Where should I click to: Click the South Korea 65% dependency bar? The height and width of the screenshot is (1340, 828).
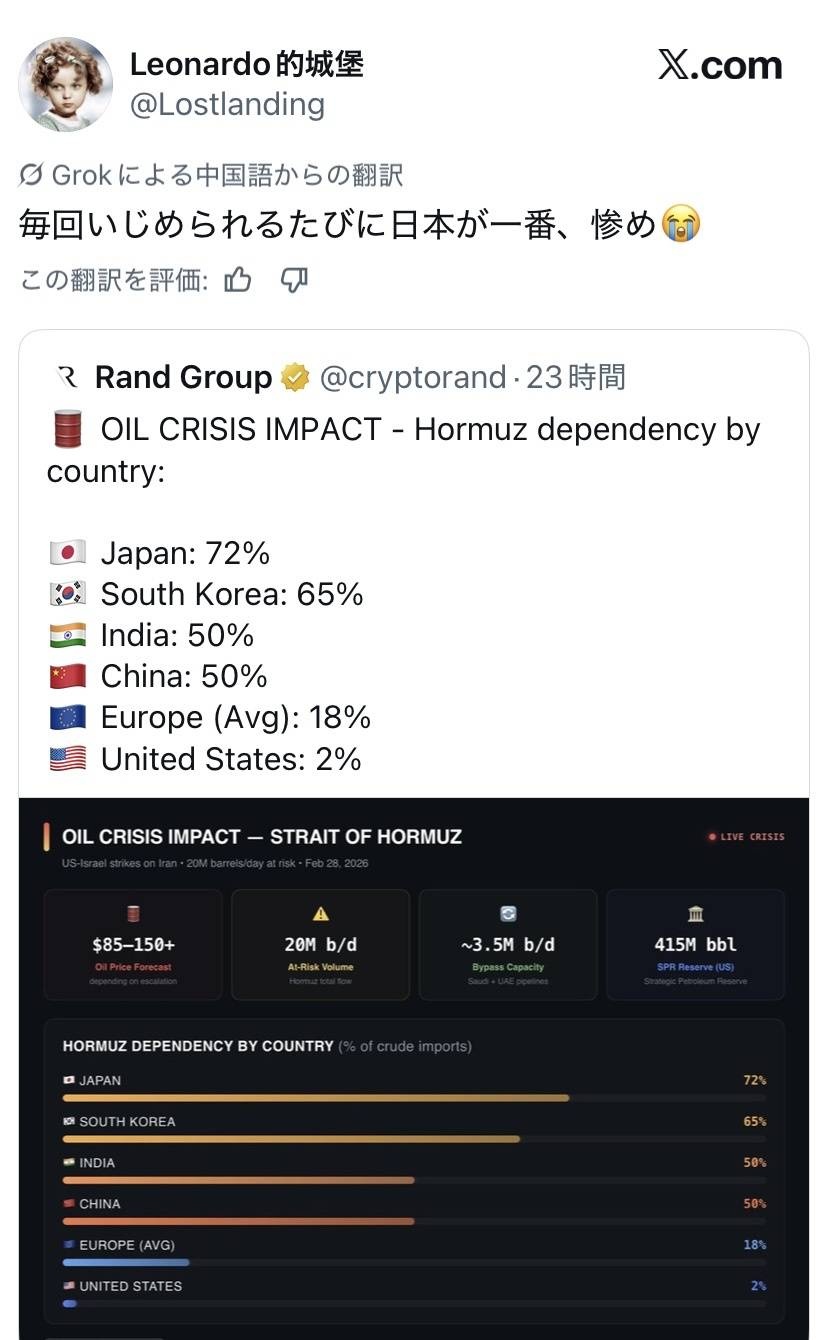click(x=291, y=1138)
